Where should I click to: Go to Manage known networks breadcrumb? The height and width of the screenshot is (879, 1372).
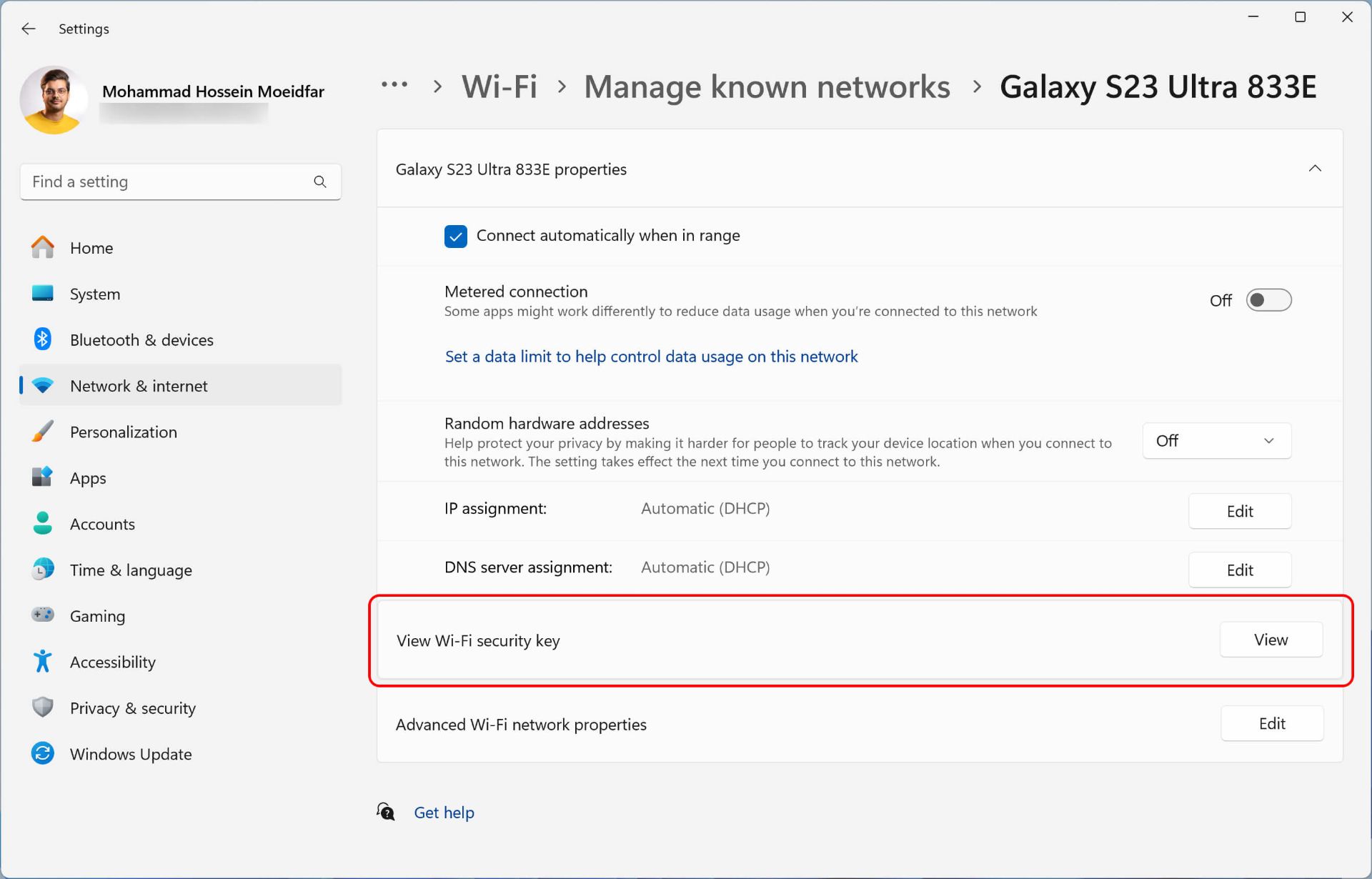tap(767, 86)
